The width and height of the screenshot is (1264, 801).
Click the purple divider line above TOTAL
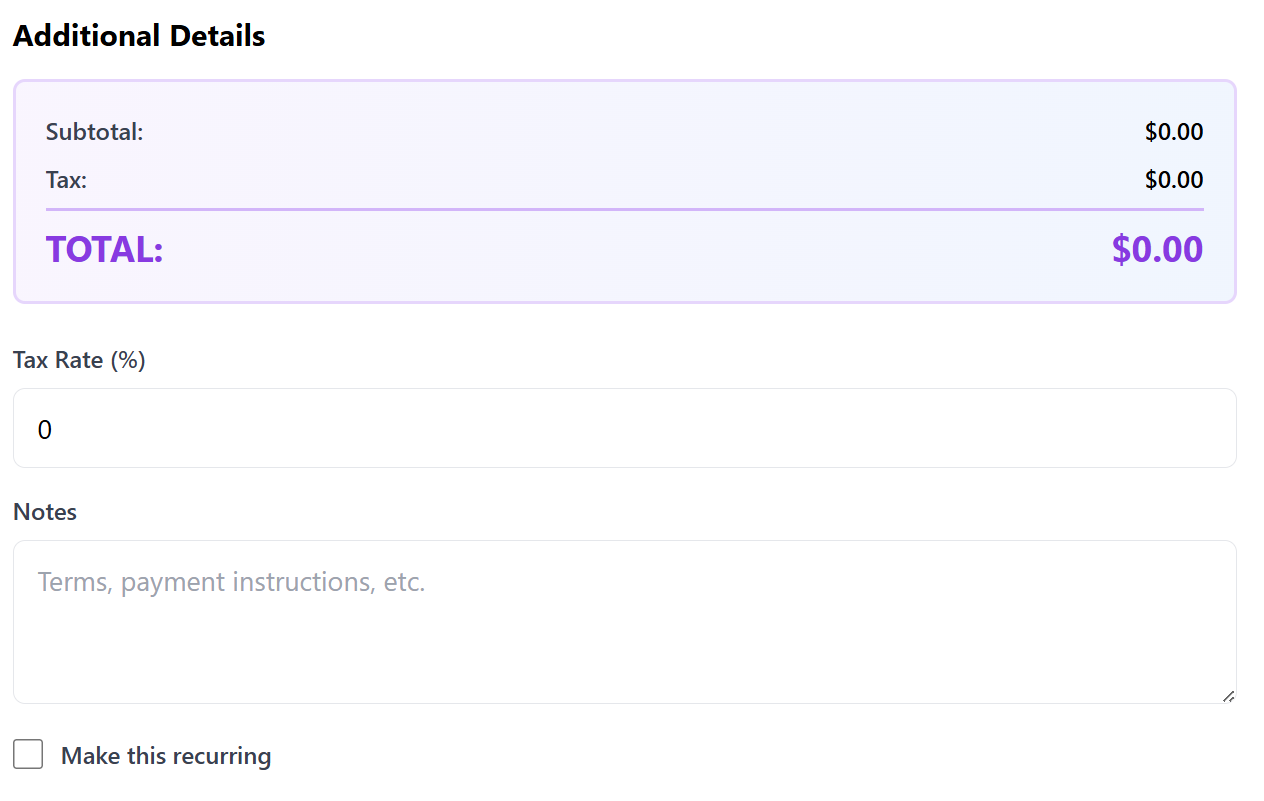click(x=624, y=210)
